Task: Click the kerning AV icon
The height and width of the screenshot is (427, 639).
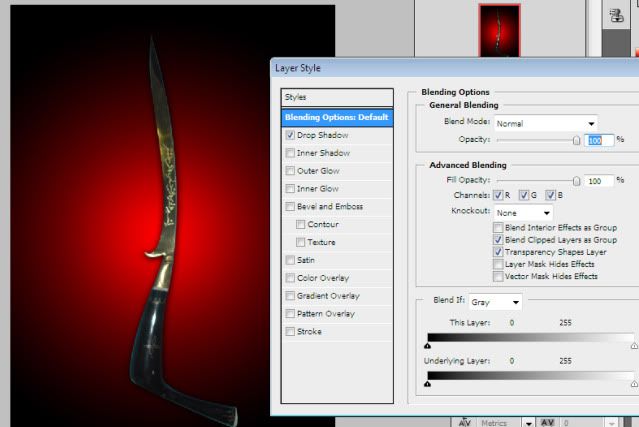Action: tap(465, 423)
